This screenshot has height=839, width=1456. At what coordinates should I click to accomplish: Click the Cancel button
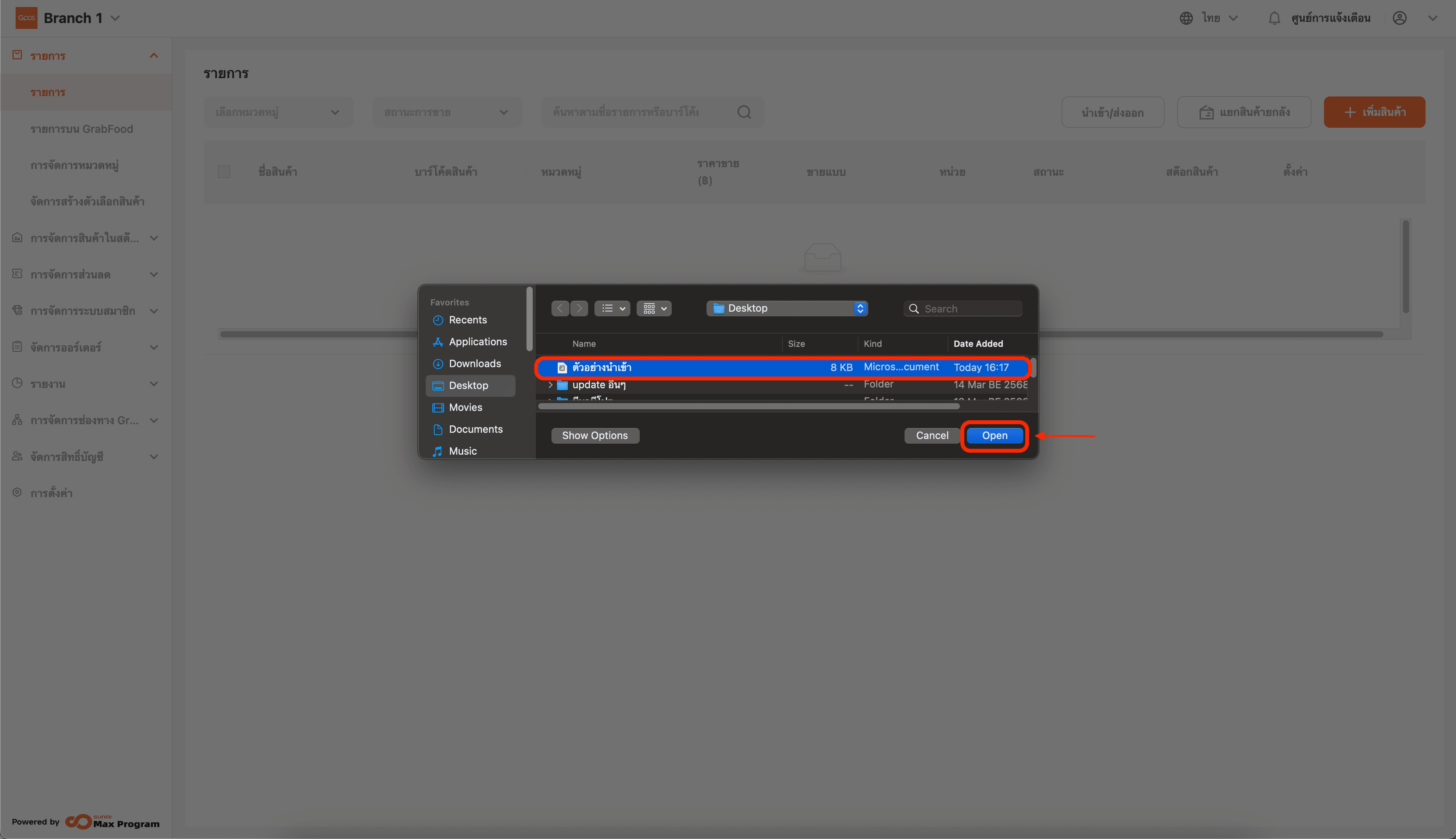(x=932, y=436)
